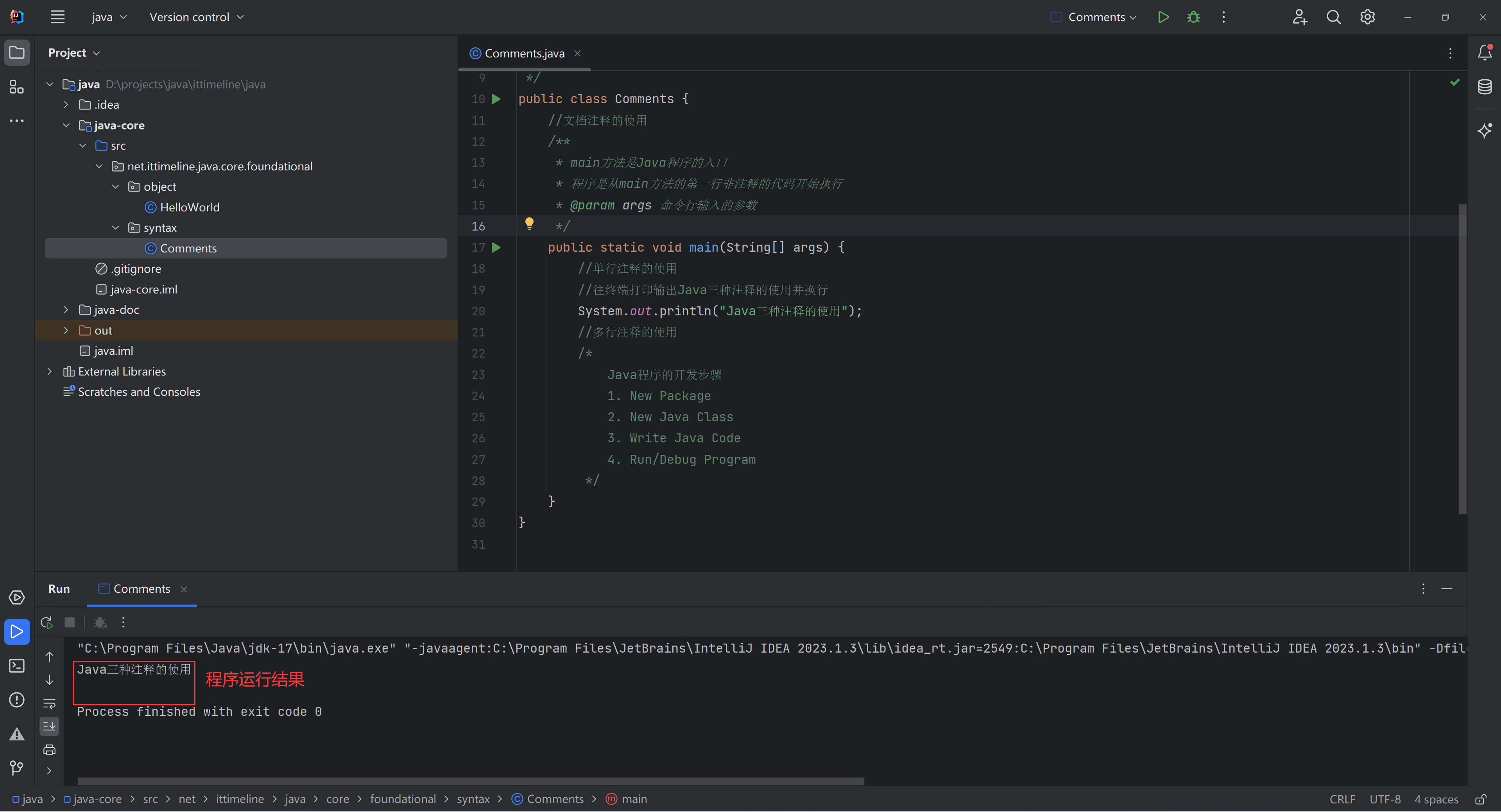This screenshot has width=1501, height=812.
Task: Change UTF-8 file encoding
Action: pyautogui.click(x=1385, y=799)
